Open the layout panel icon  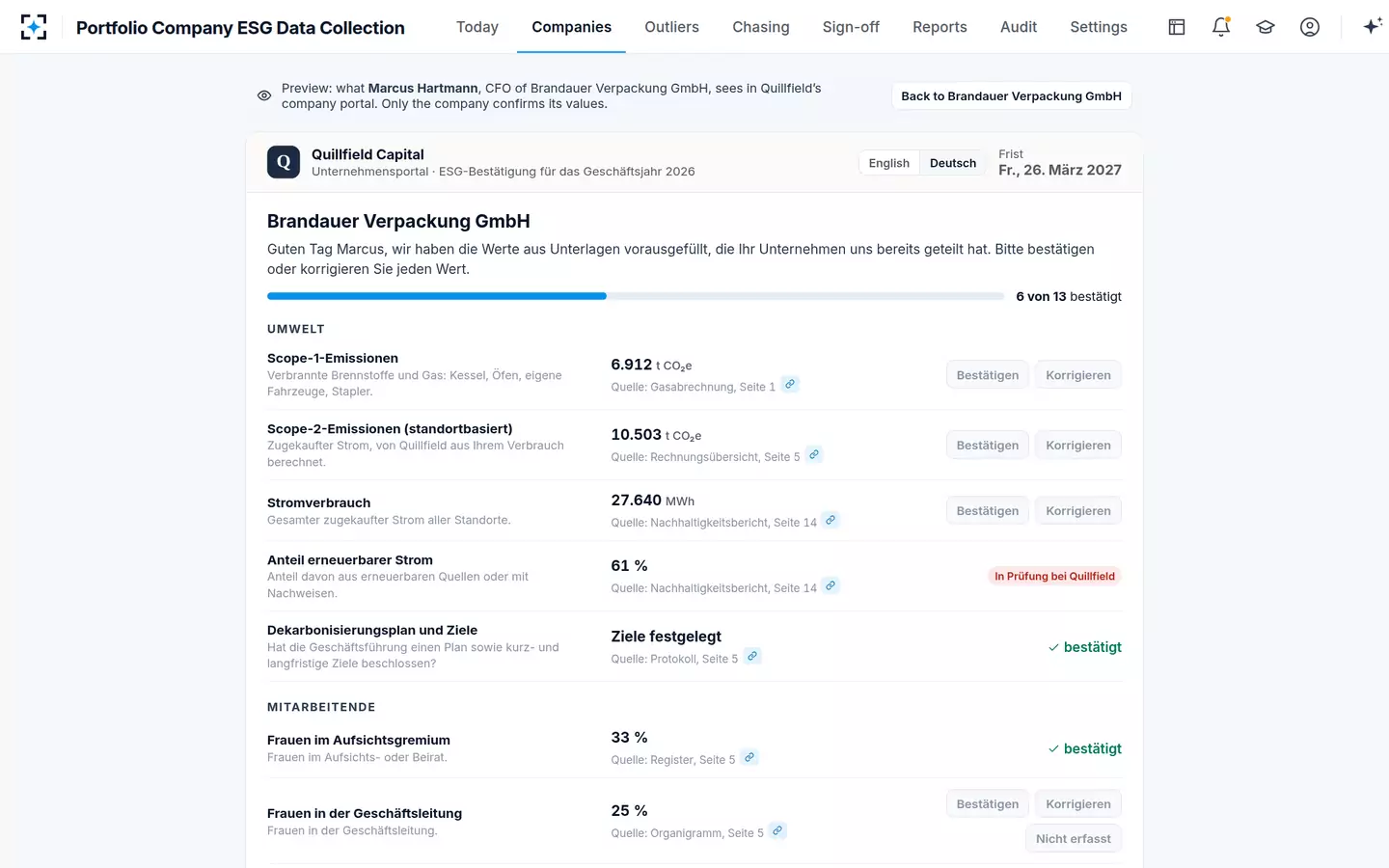[x=1177, y=27]
